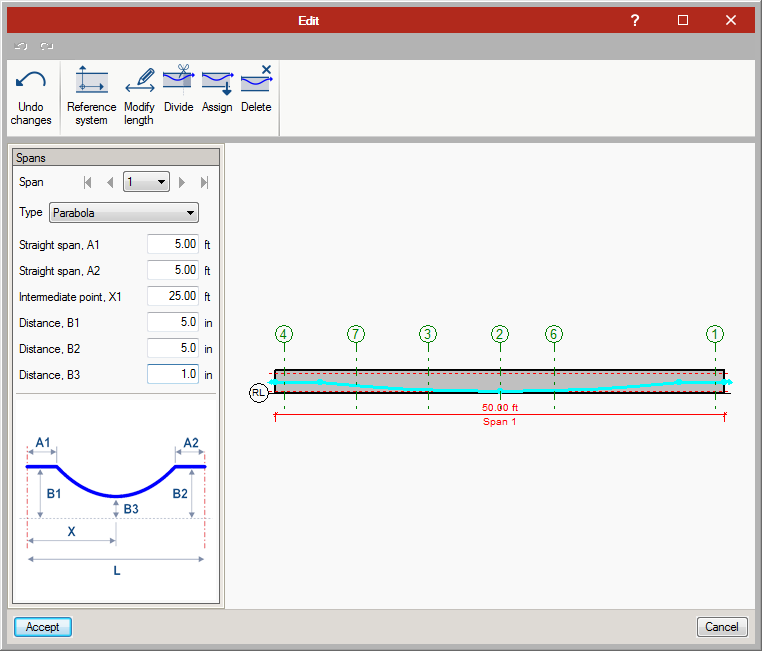Select the Reference system tool
This screenshot has height=651, width=762.
coord(91,98)
